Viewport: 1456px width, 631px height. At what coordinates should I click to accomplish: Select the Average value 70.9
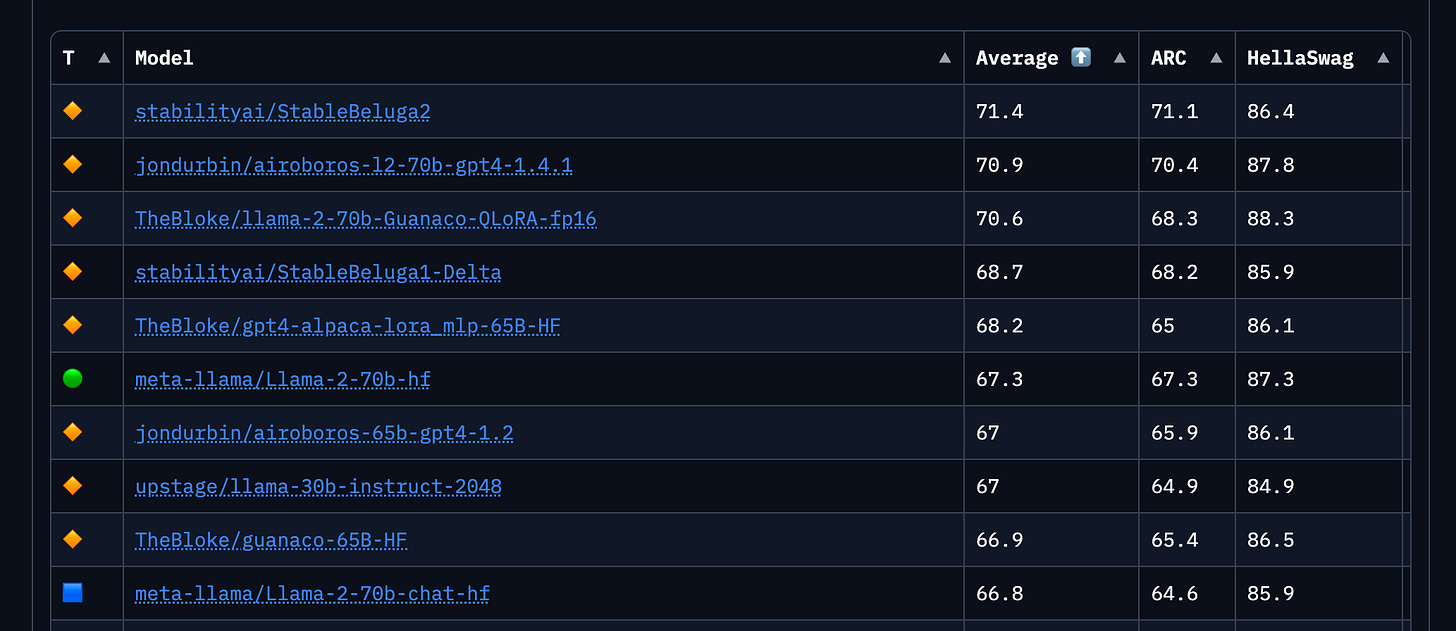[1000, 165]
